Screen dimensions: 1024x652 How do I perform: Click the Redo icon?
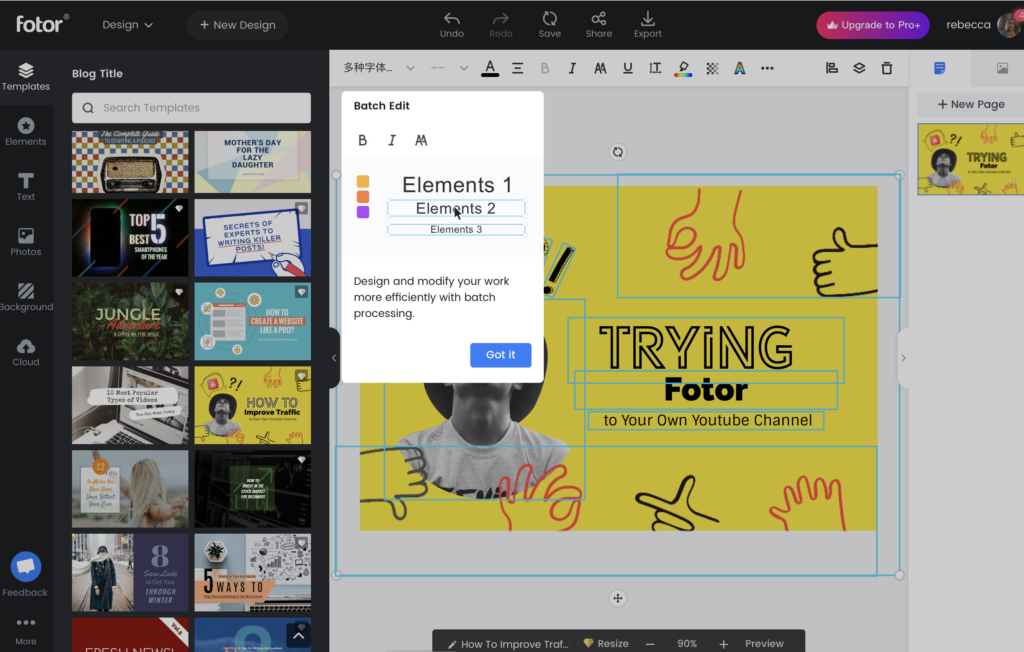point(500,25)
